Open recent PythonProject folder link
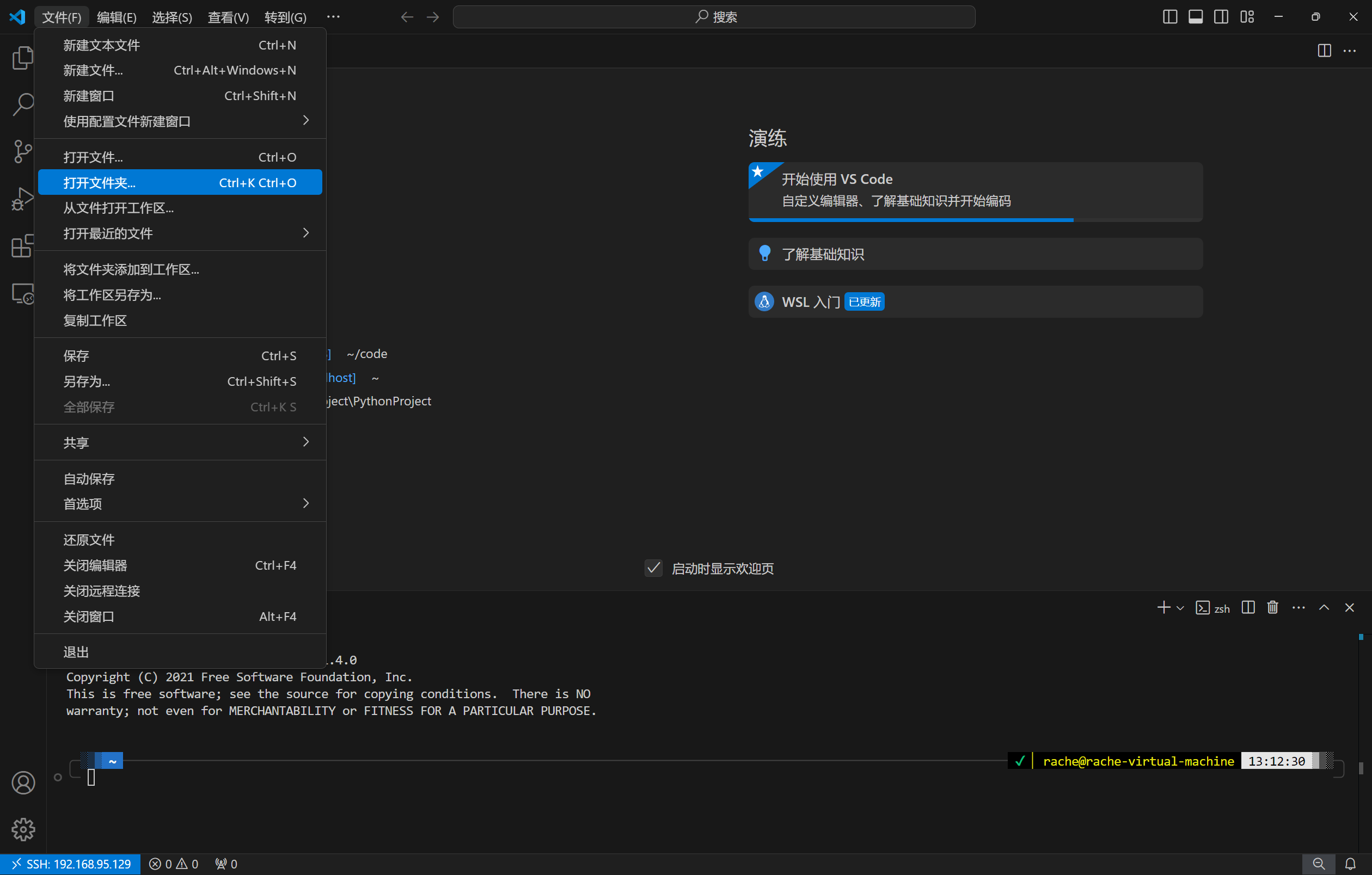 (379, 401)
